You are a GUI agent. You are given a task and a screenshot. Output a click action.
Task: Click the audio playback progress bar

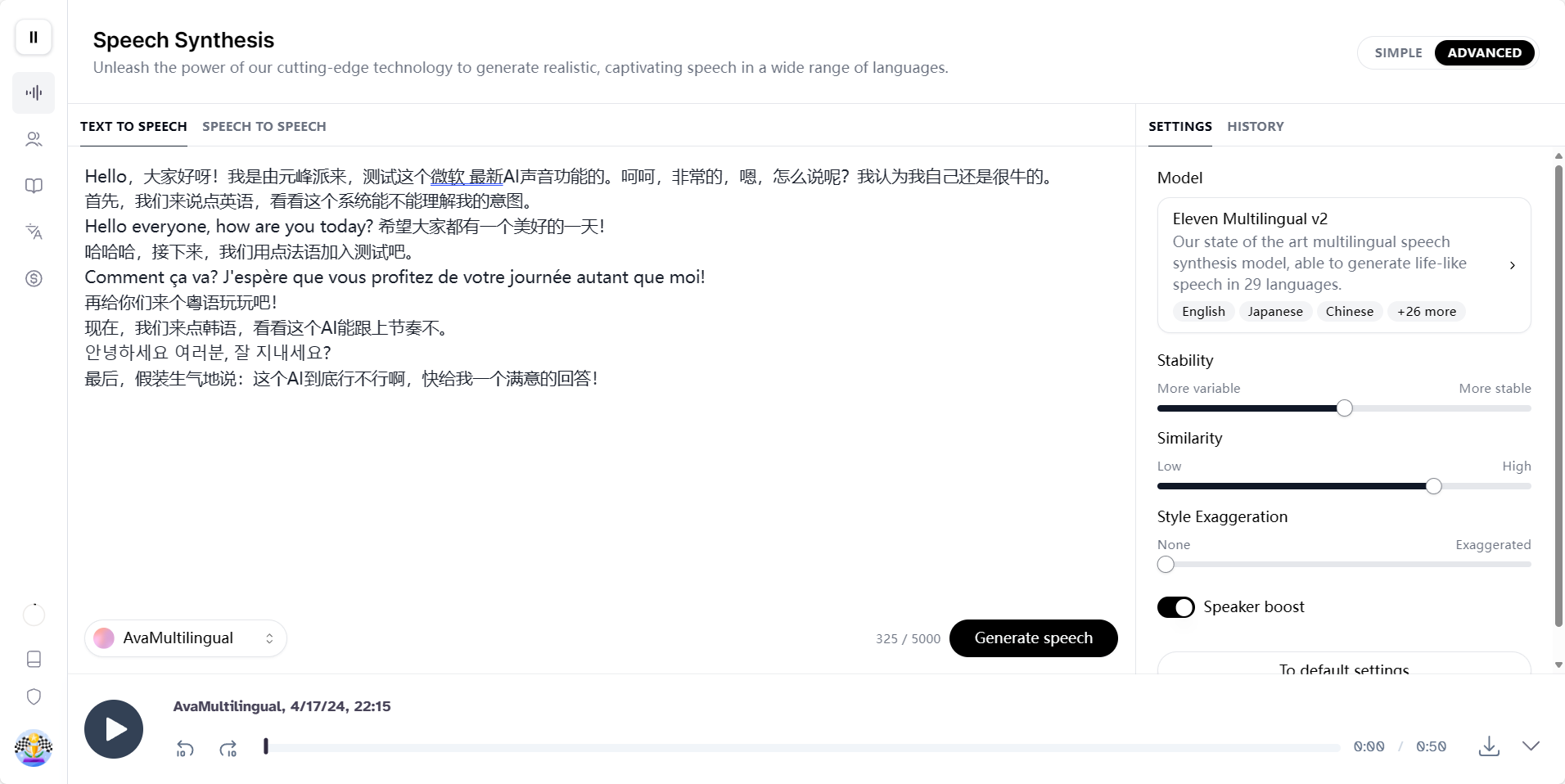(x=802, y=747)
